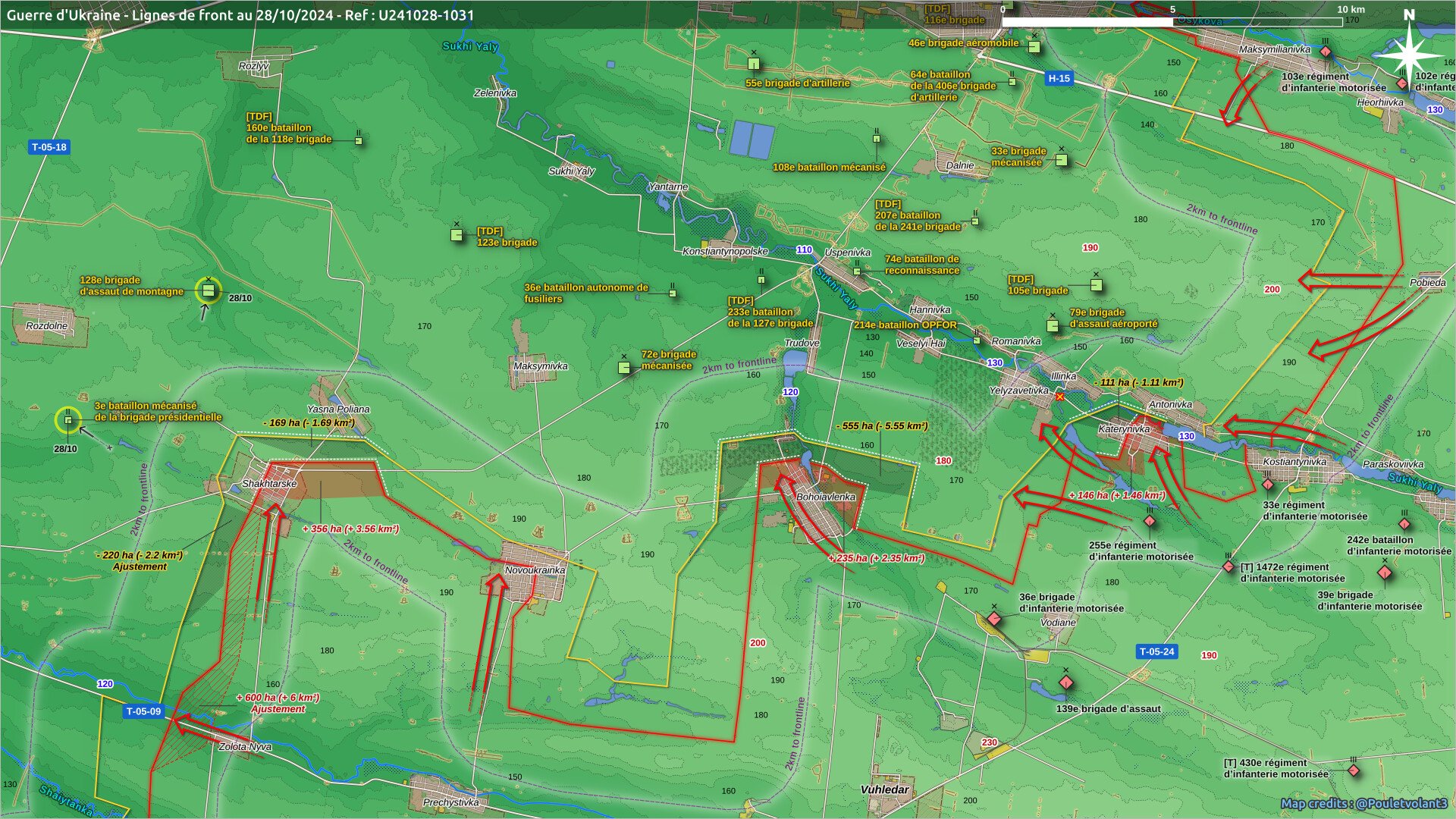Select the 139e brigade d'assaut diamond marker
The image size is (1456, 819).
coord(1066,682)
